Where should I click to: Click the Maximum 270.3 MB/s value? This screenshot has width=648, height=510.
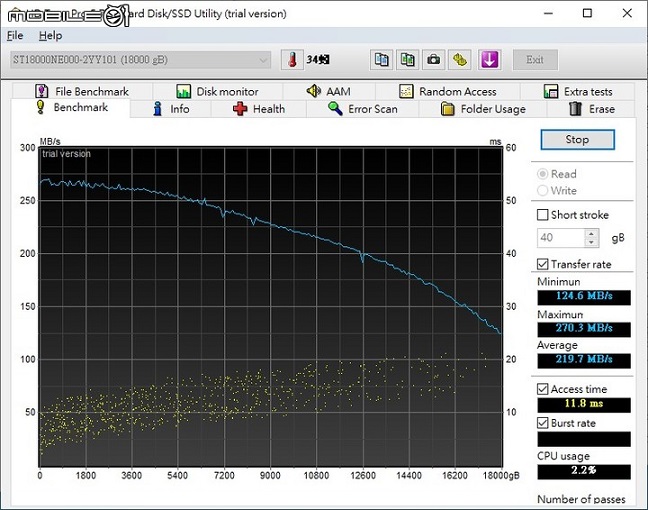coord(584,329)
